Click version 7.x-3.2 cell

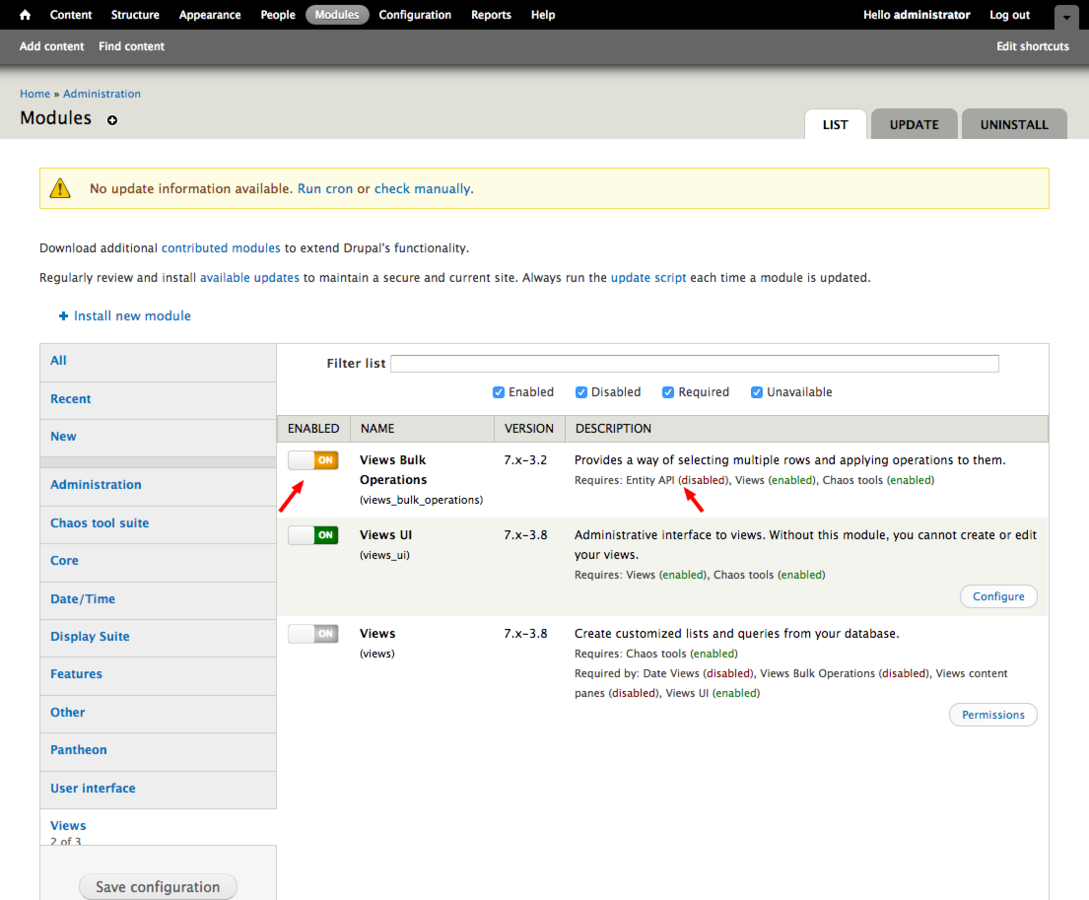pyautogui.click(x=525, y=460)
